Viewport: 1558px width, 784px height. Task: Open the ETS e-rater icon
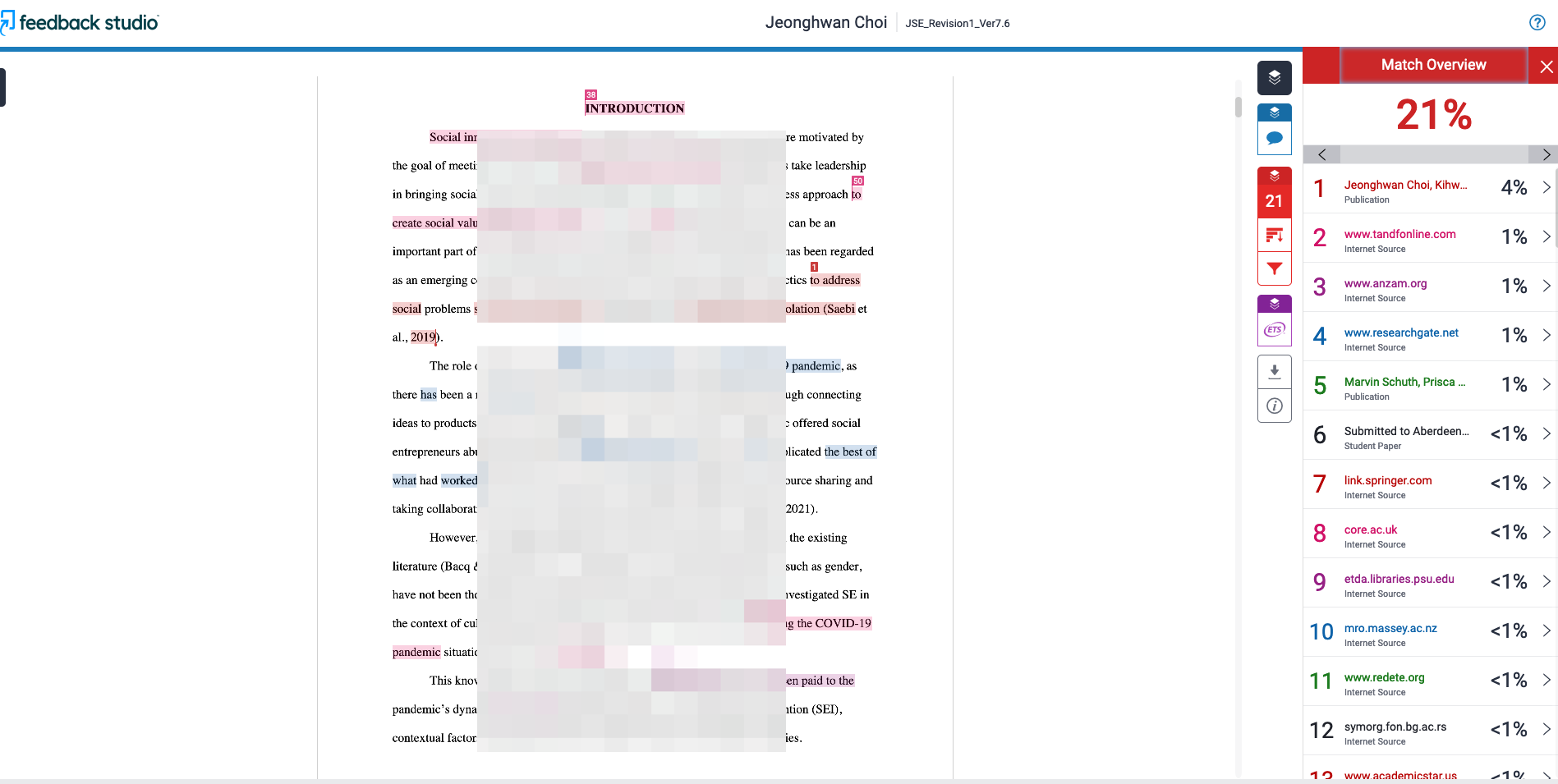coord(1275,329)
